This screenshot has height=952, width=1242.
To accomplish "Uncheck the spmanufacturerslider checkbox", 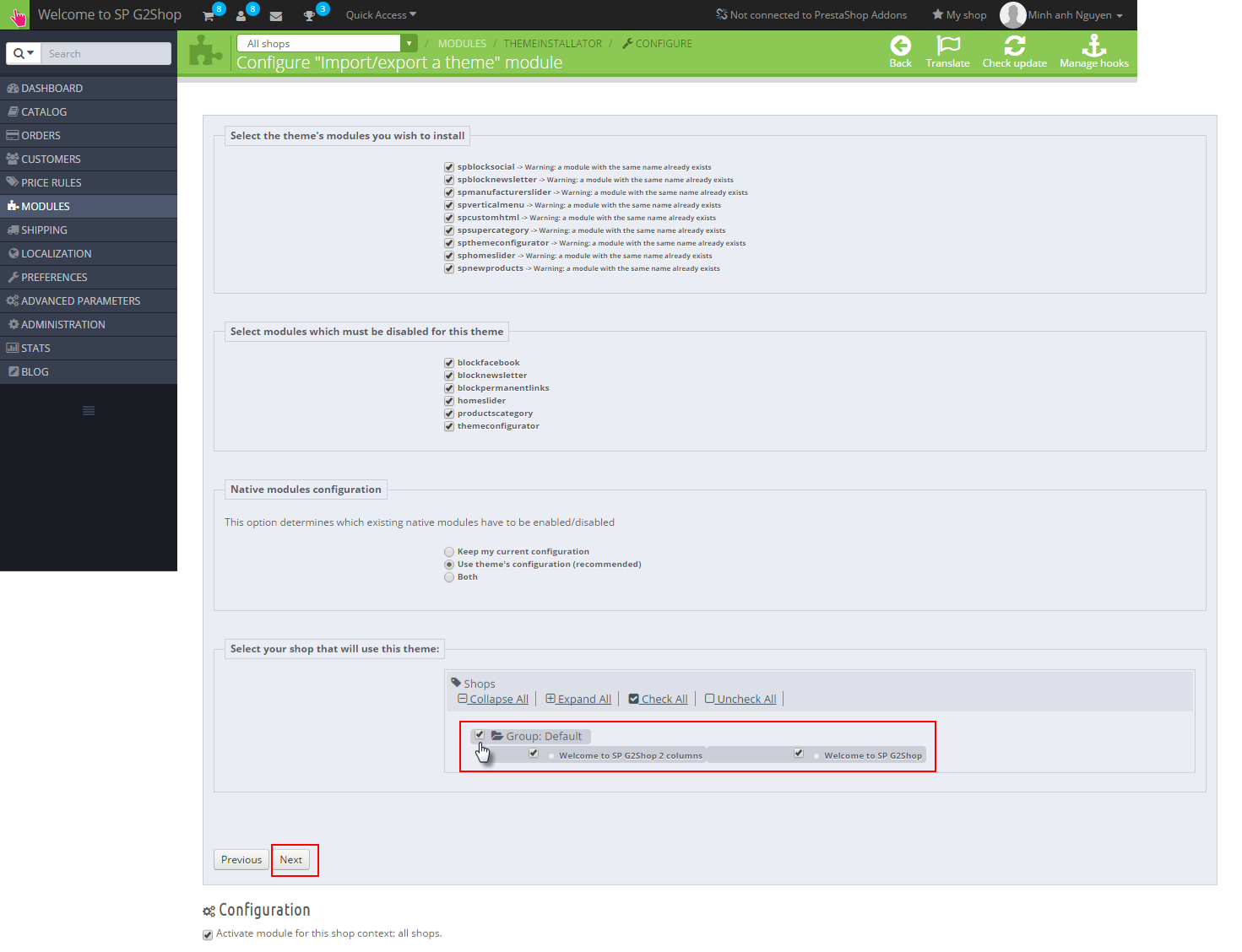I will [x=449, y=192].
